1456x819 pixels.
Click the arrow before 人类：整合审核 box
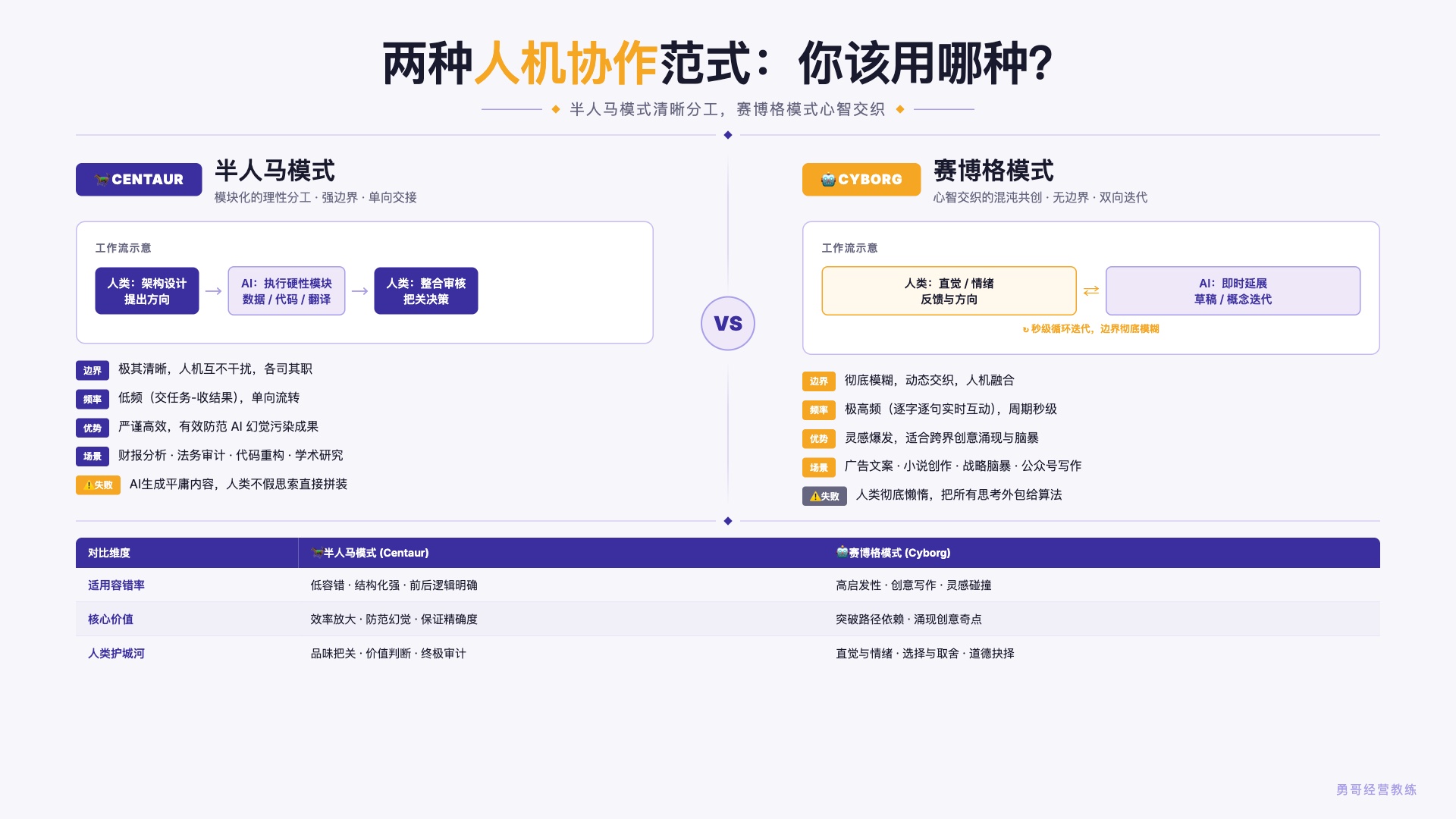(x=359, y=291)
